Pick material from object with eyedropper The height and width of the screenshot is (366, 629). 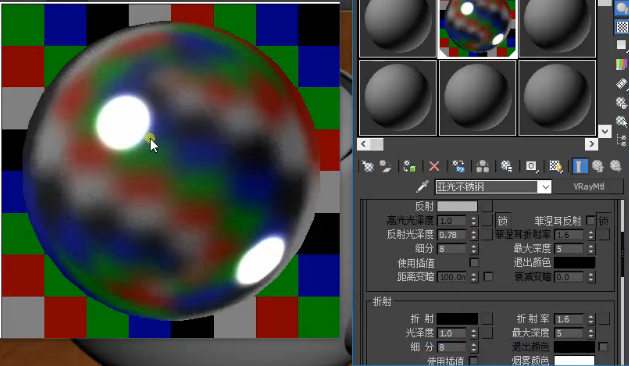(x=422, y=187)
